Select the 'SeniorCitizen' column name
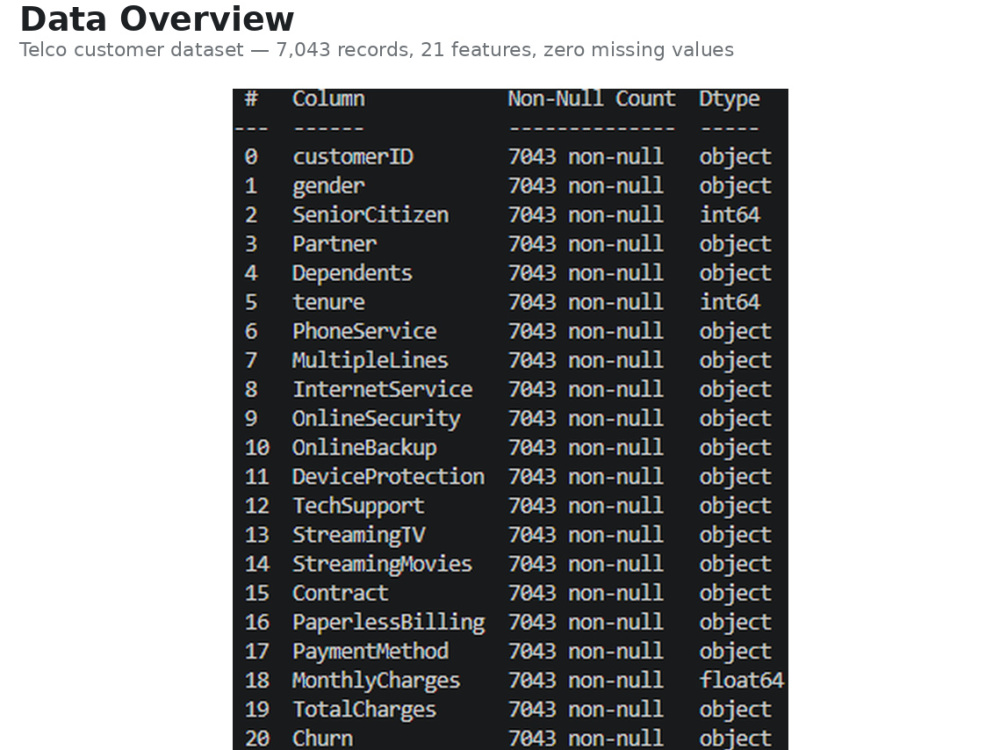Screen dimensions: 1000x750 click(x=371, y=215)
